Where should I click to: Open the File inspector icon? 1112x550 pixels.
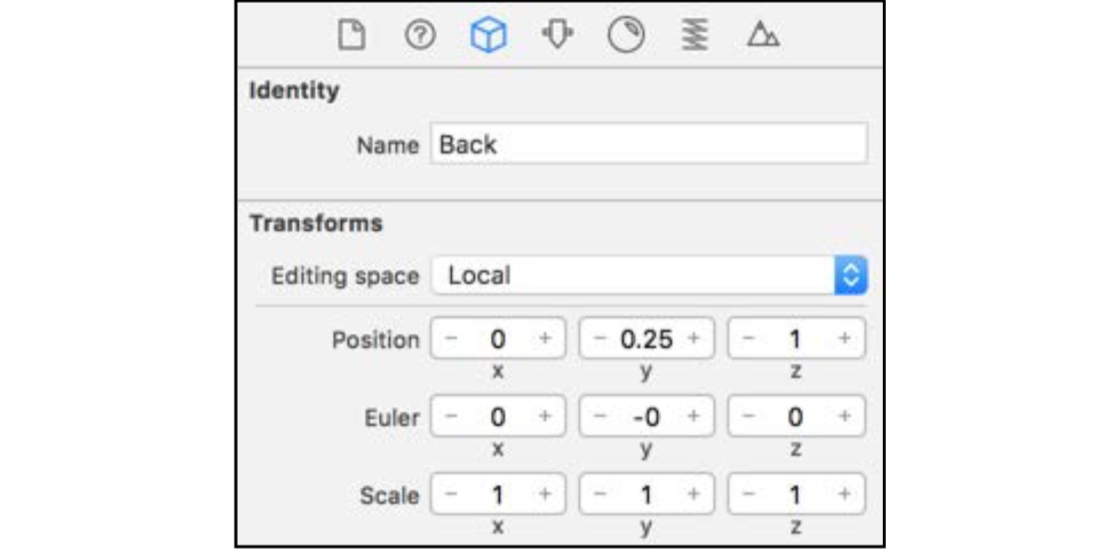(x=351, y=35)
